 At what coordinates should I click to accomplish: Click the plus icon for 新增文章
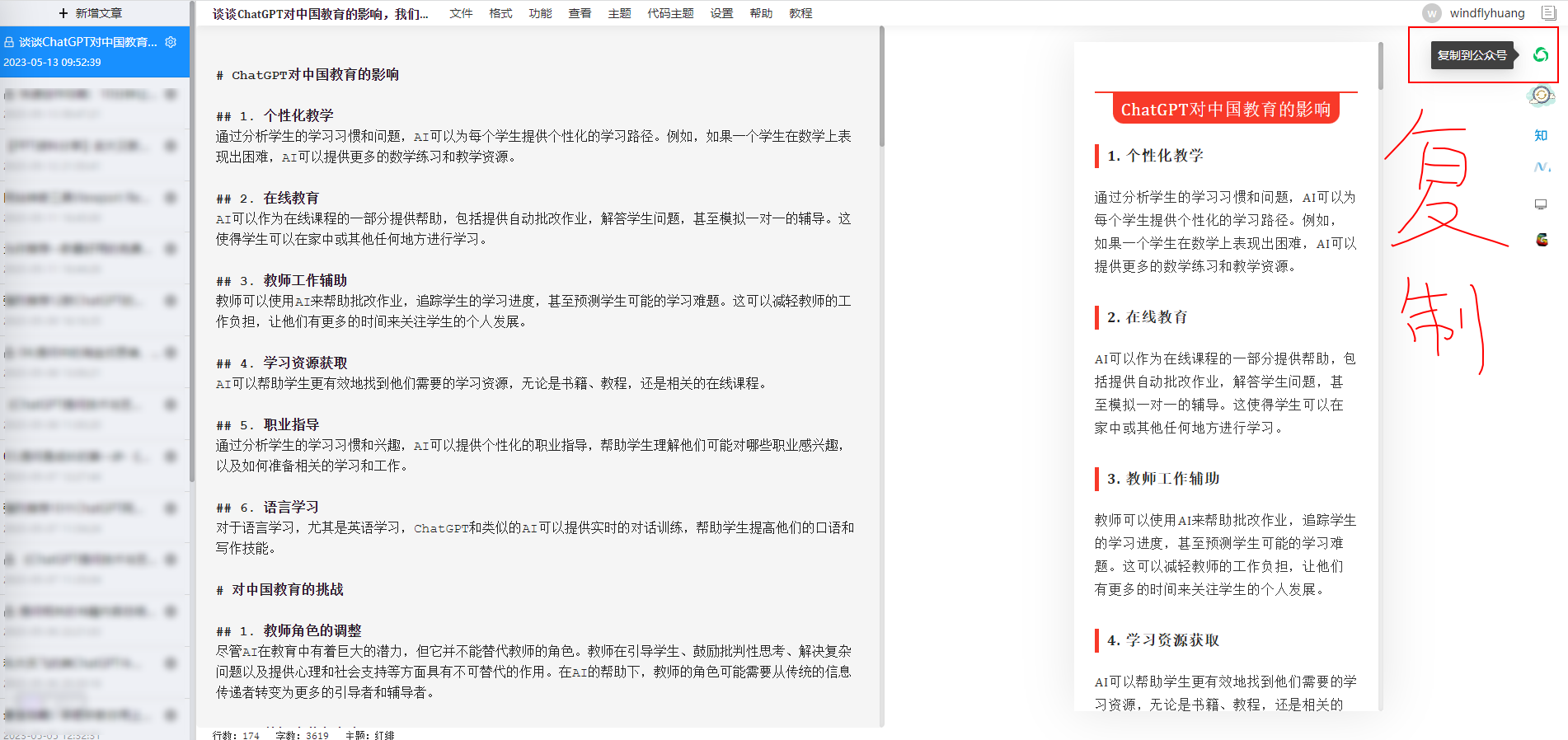pos(63,13)
